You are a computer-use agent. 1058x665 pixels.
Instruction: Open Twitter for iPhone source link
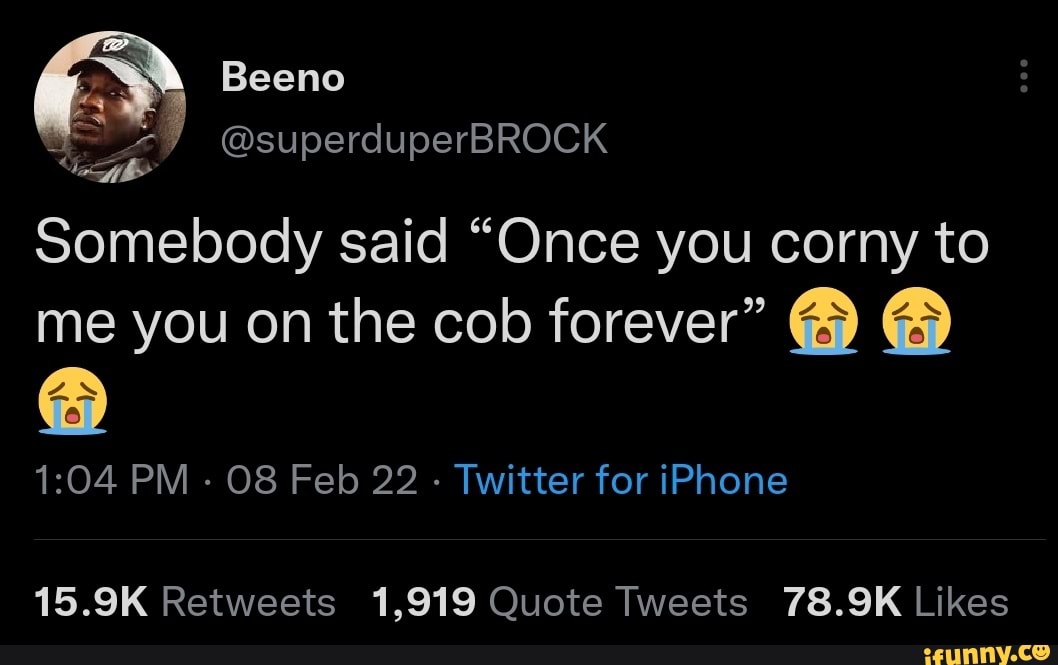[622, 480]
